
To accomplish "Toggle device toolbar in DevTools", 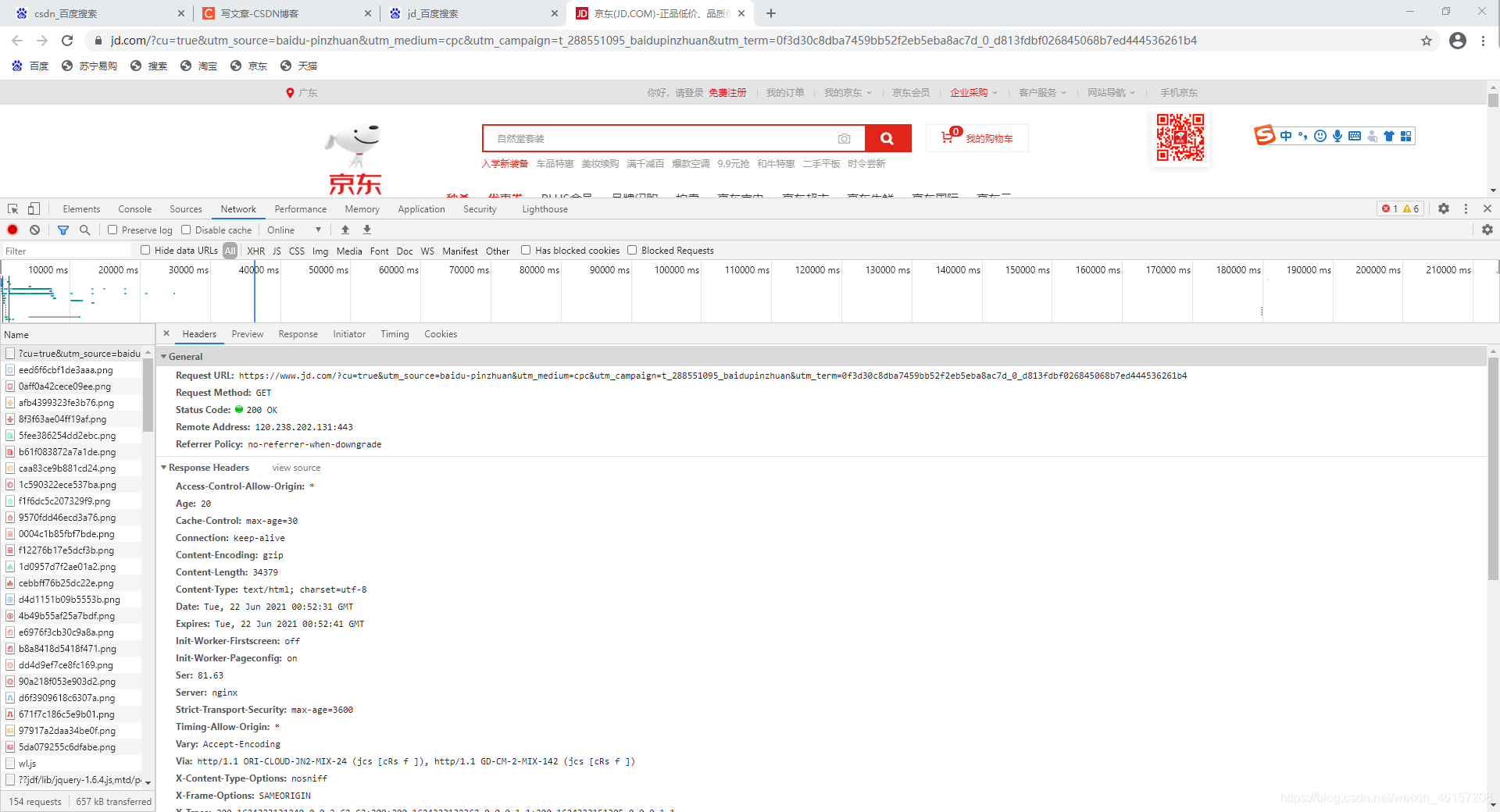I will pyautogui.click(x=34, y=208).
